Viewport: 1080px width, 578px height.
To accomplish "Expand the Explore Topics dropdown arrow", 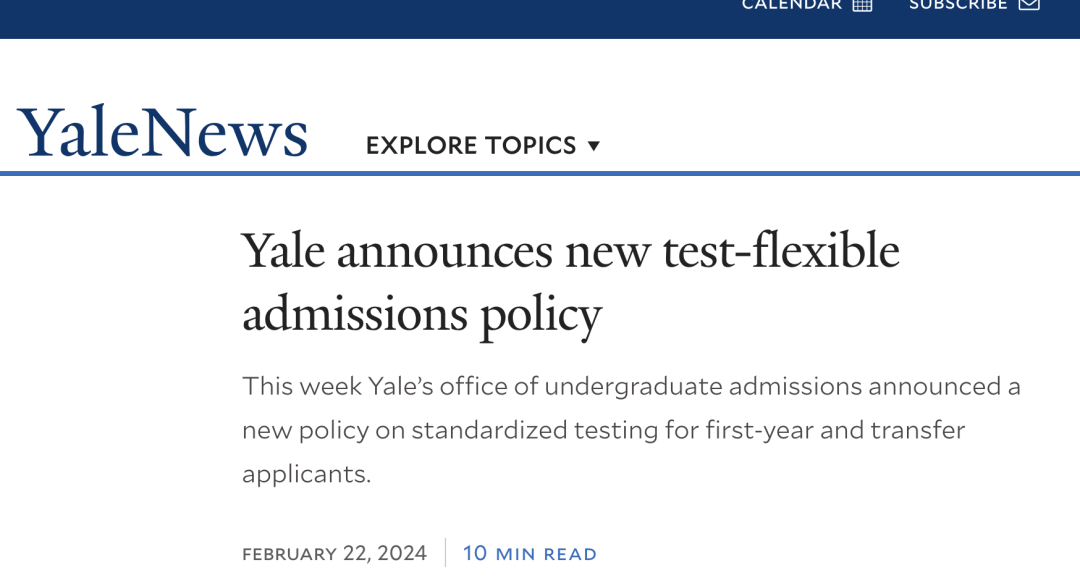I will click(x=594, y=146).
